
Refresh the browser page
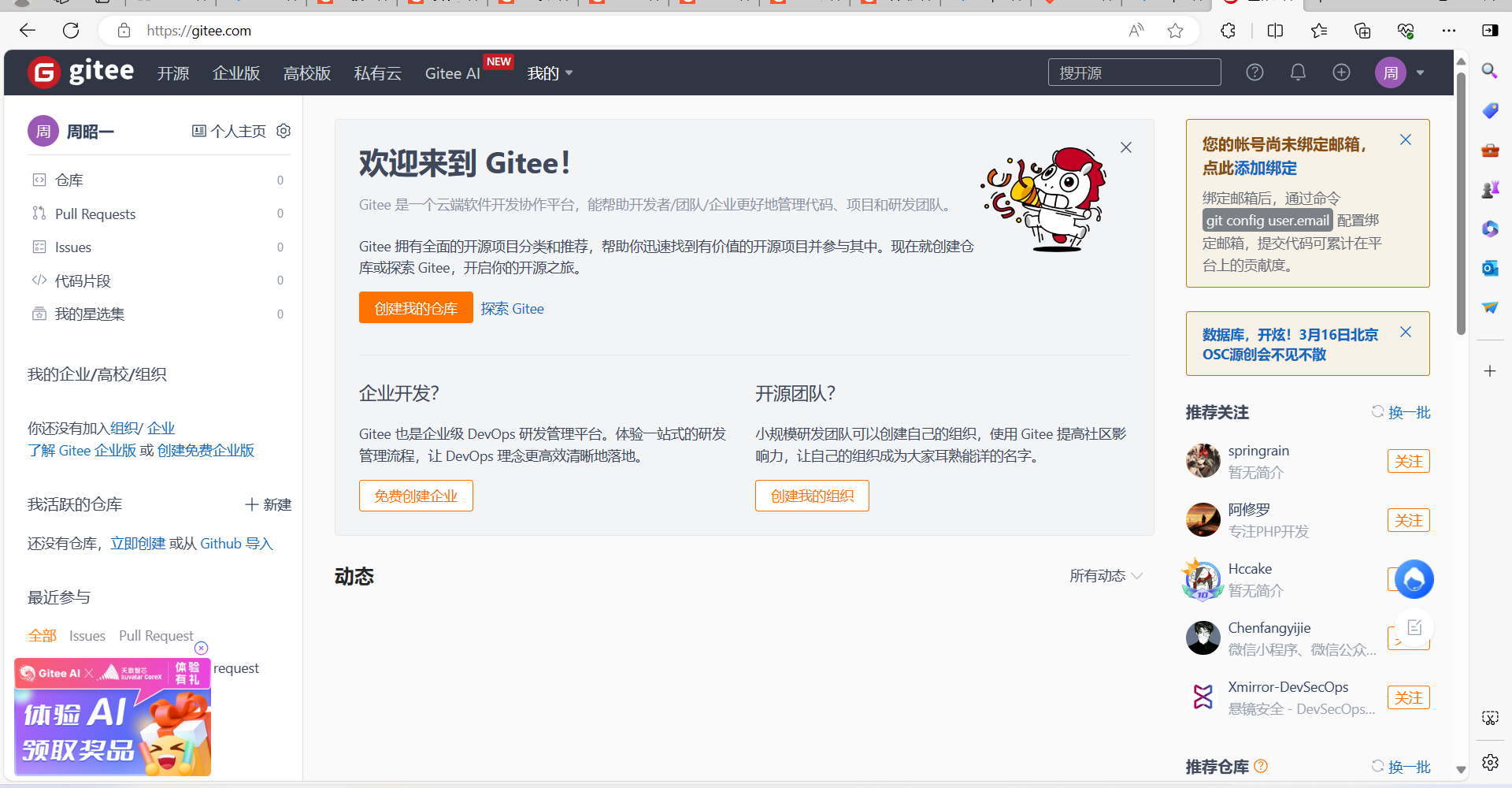[71, 31]
